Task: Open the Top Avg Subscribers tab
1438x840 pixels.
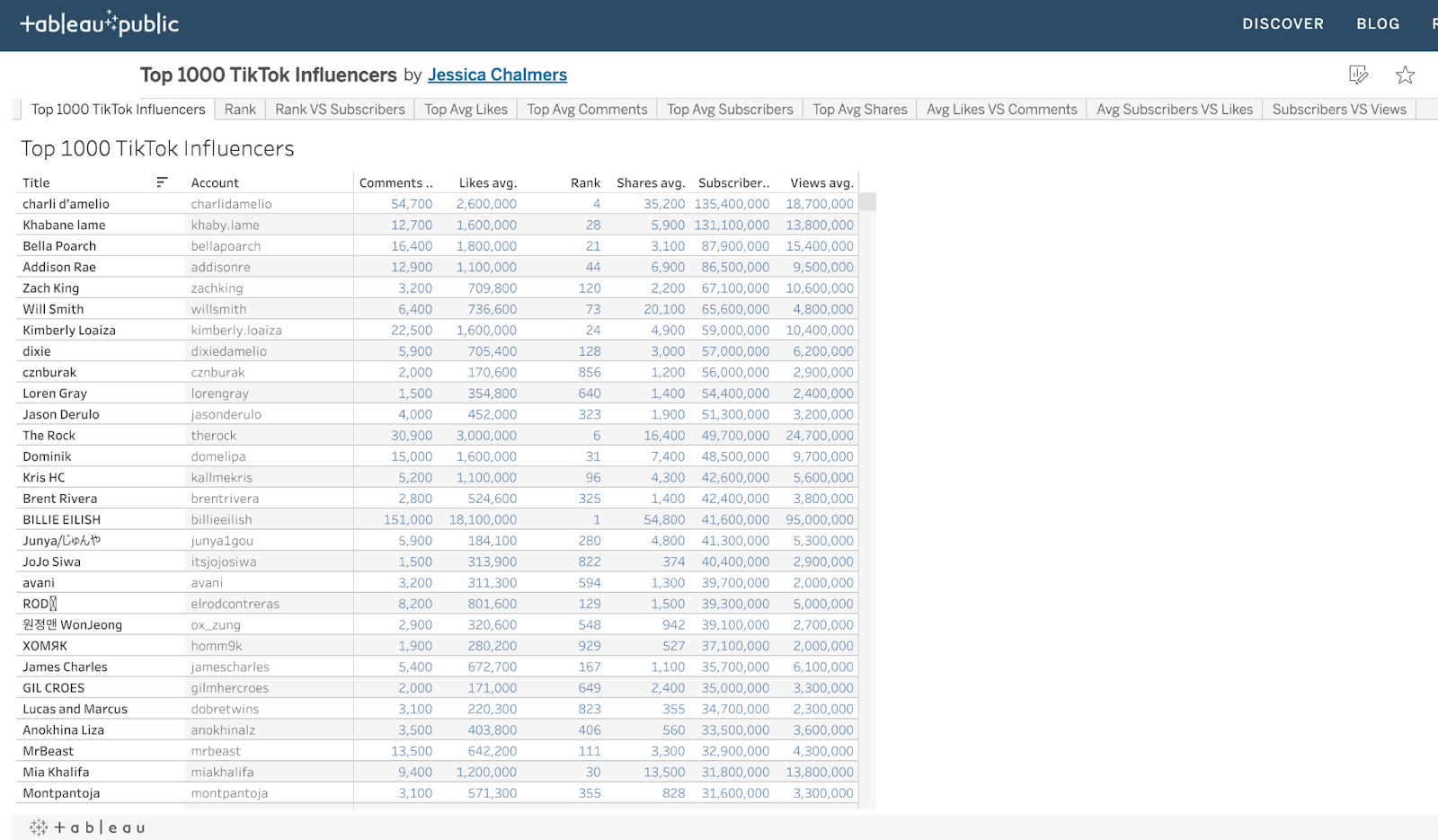Action: tap(730, 110)
